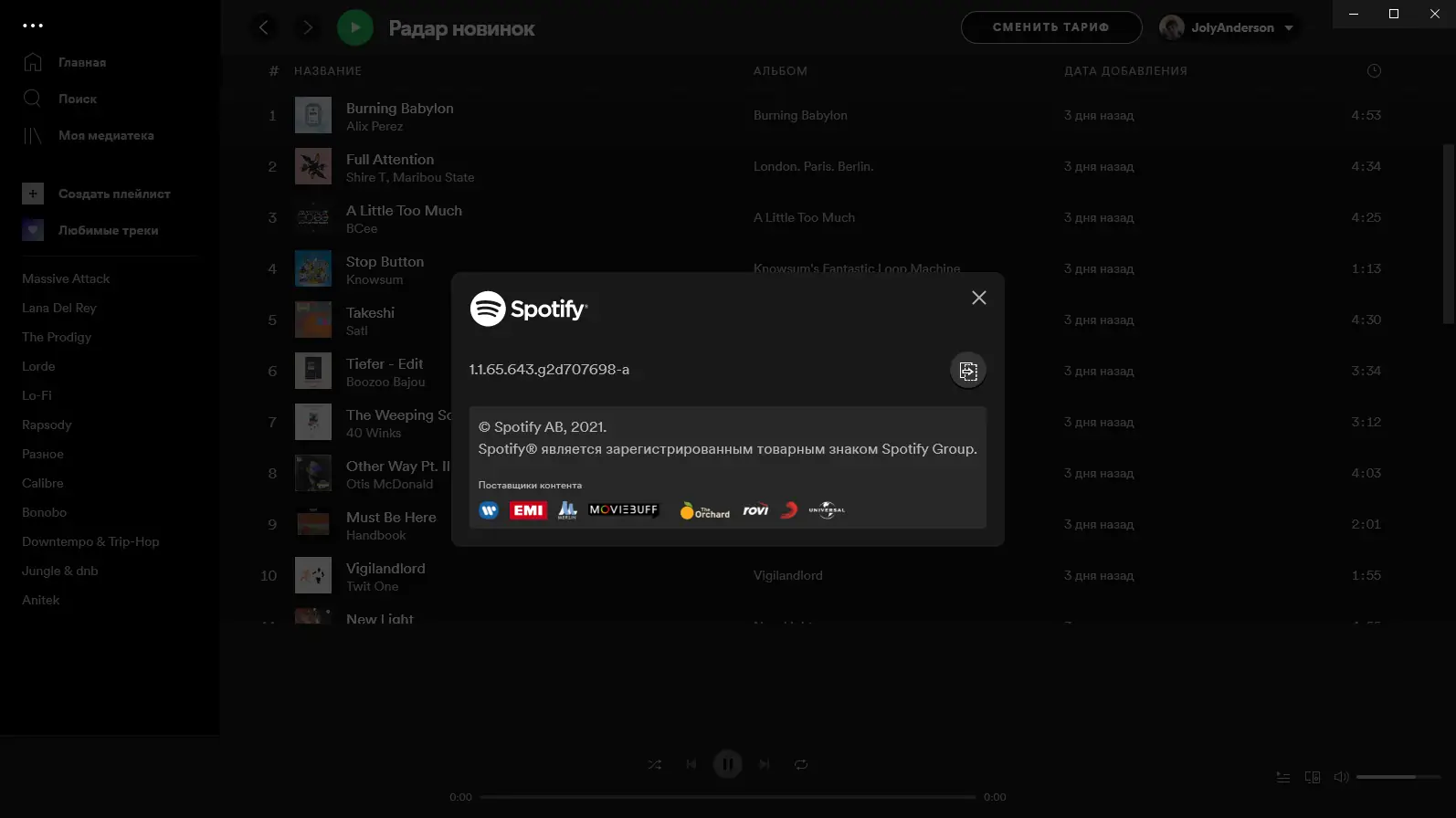
Task: Skip to the next track
Action: 765,764
